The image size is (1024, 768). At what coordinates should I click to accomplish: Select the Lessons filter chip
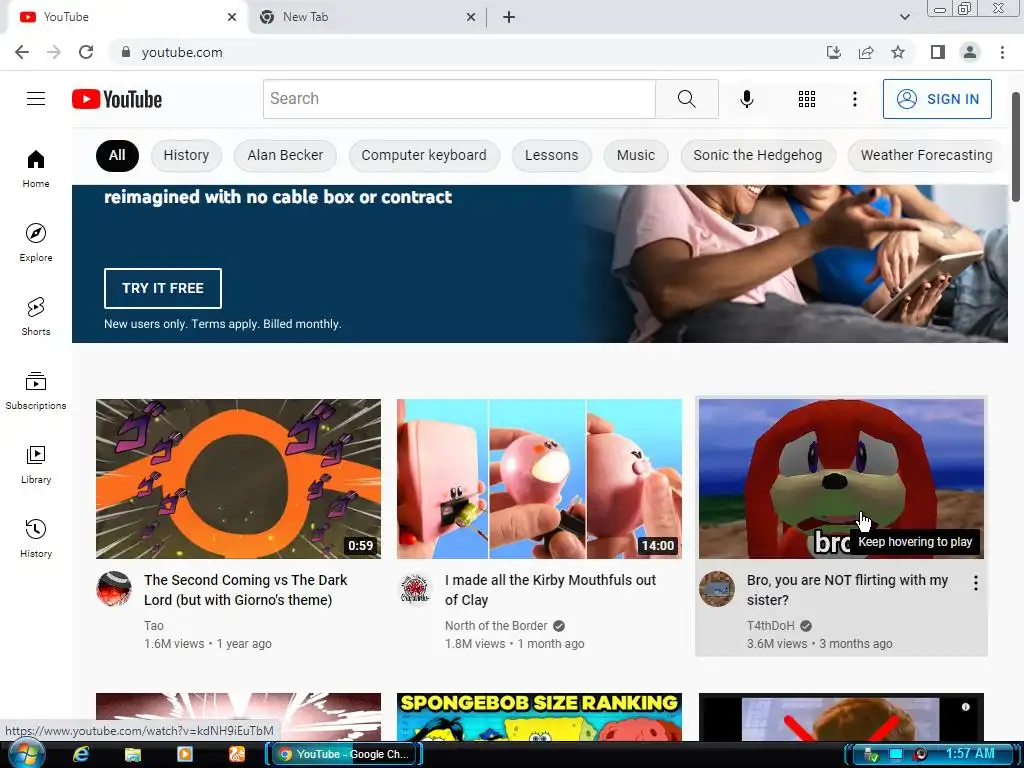(551, 155)
